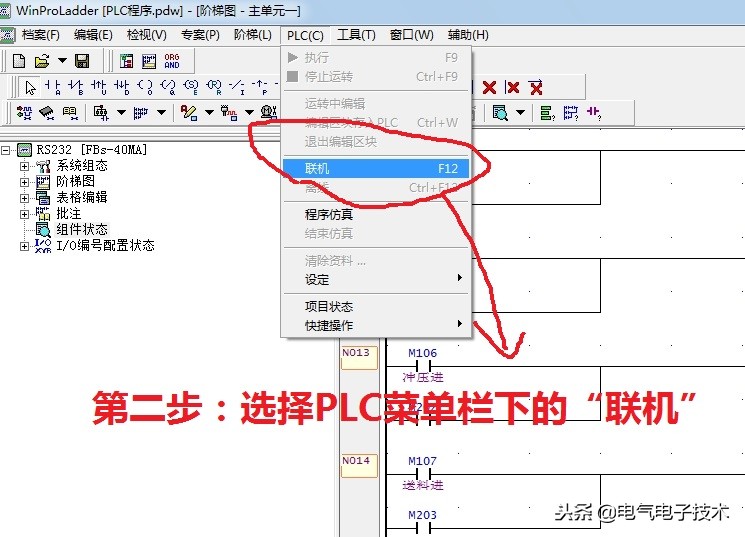Viewport: 745px width, 537px height.
Task: Click the delete horizontal line icon
Action: [x=535, y=87]
